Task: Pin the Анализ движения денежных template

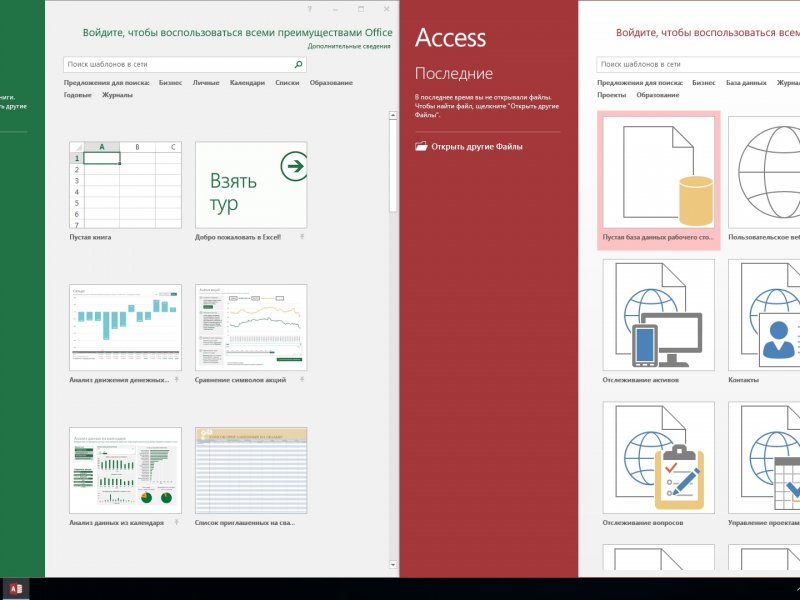Action: click(177, 380)
